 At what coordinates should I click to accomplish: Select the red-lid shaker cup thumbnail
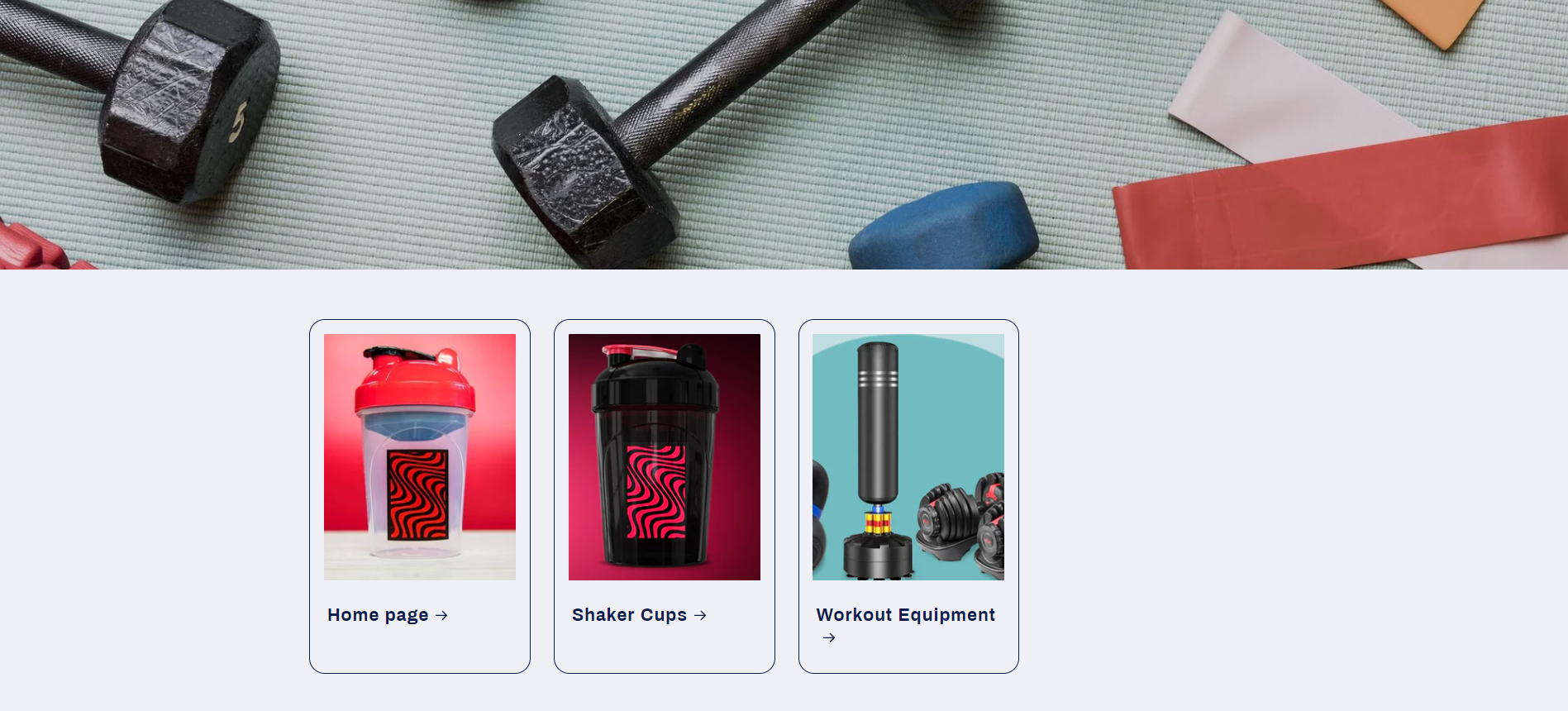(x=420, y=457)
